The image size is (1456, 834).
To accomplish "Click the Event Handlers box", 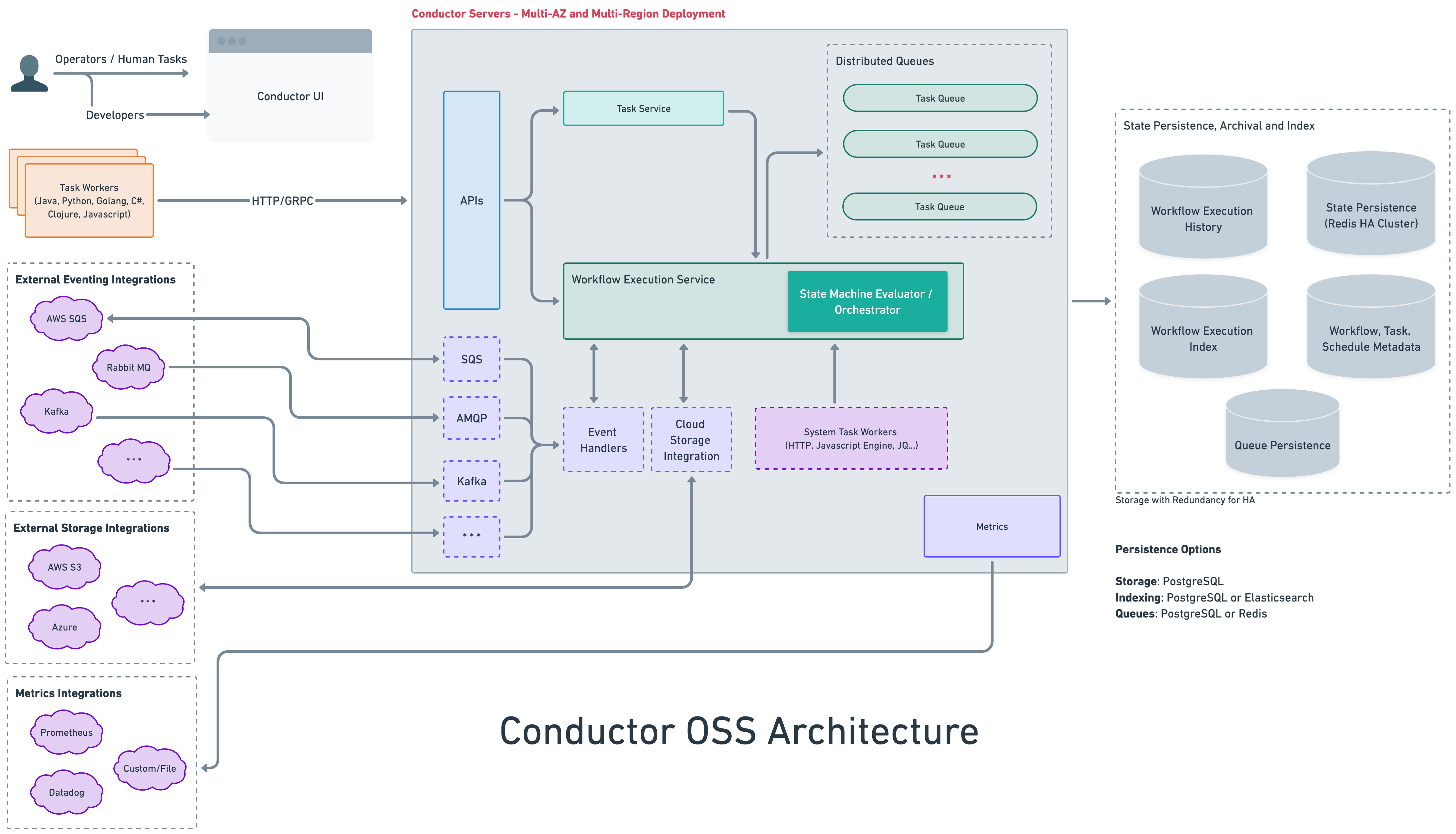I will pos(603,440).
